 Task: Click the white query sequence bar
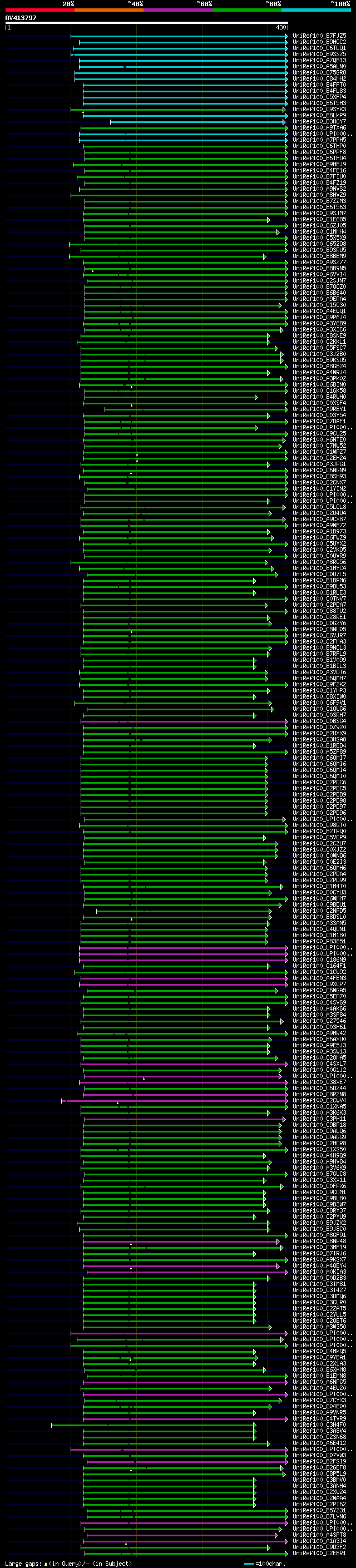147,23
